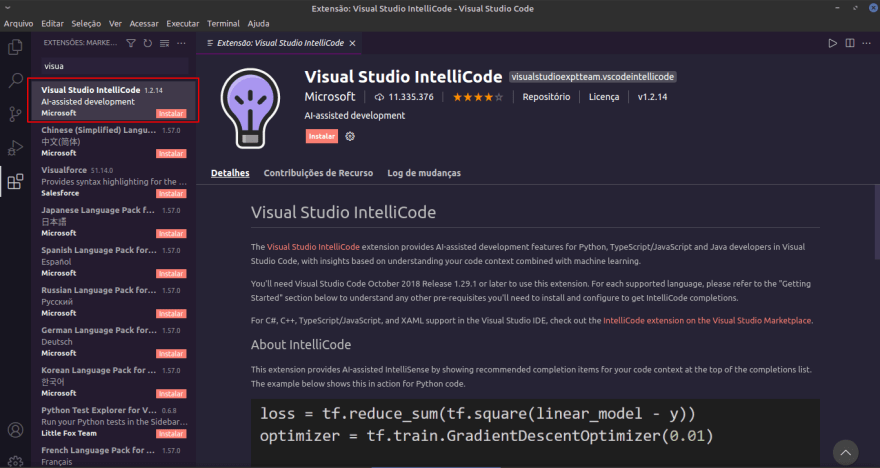The height and width of the screenshot is (468, 880).
Task: Select Visualforce in the extensions list
Action: [x=113, y=181]
